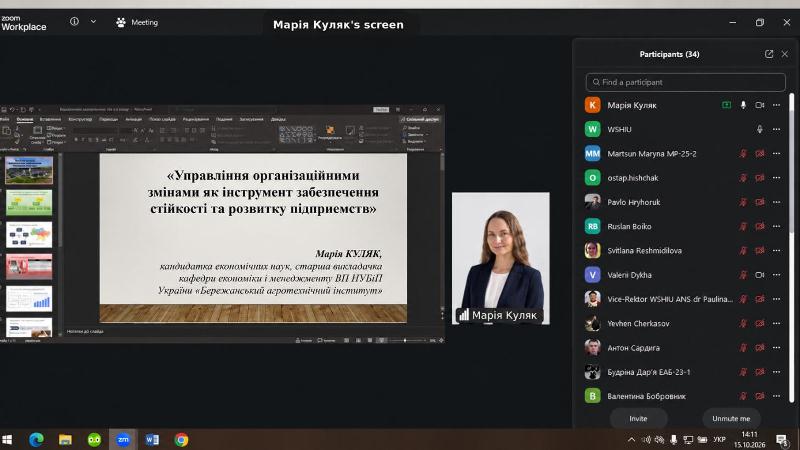This screenshot has width=800, height=450.
Task: Click Valerii Dykha's video camera icon
Action: pyautogui.click(x=760, y=275)
